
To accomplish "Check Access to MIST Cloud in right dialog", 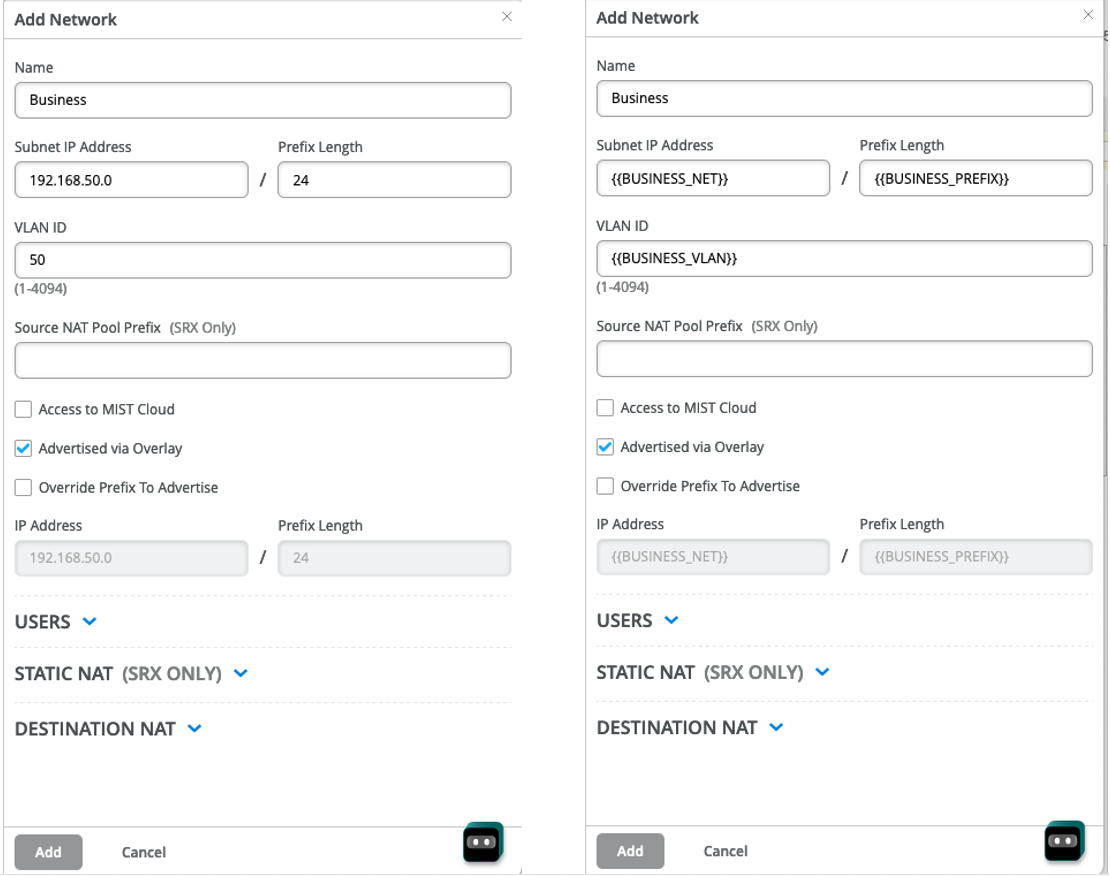I will point(605,408).
